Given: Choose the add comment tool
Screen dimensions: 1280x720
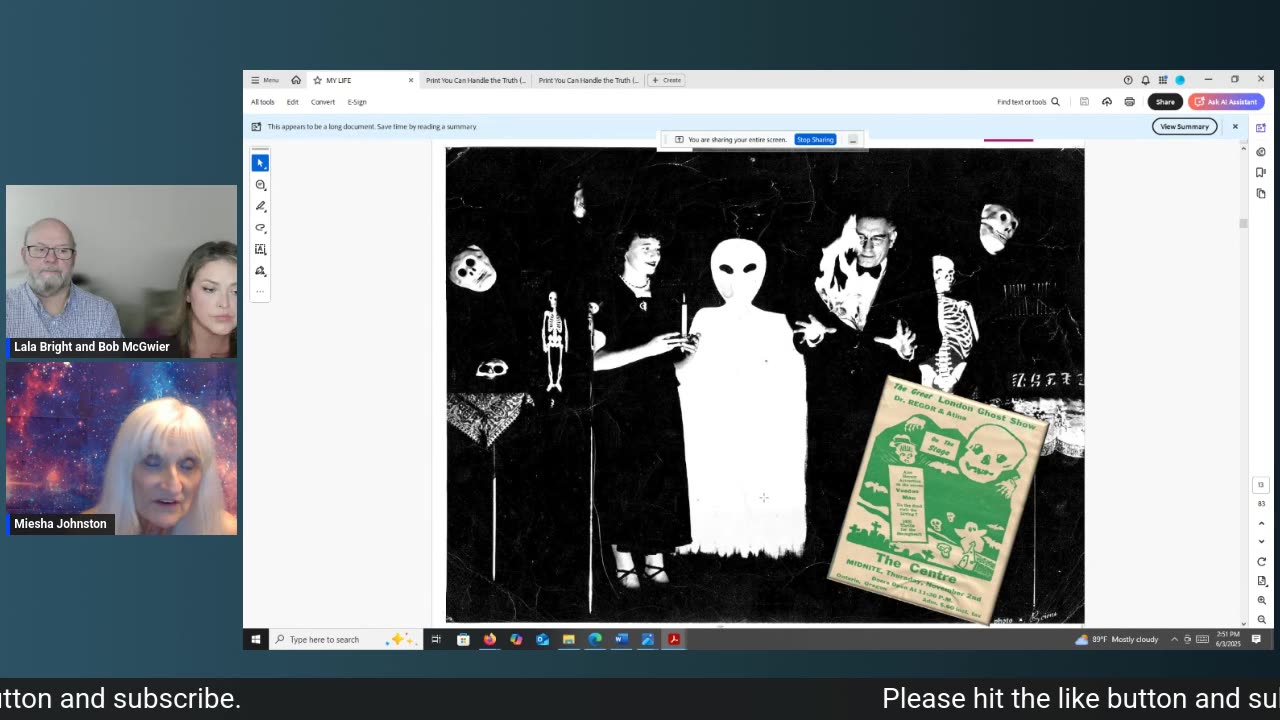Looking at the screenshot, I should (x=260, y=185).
